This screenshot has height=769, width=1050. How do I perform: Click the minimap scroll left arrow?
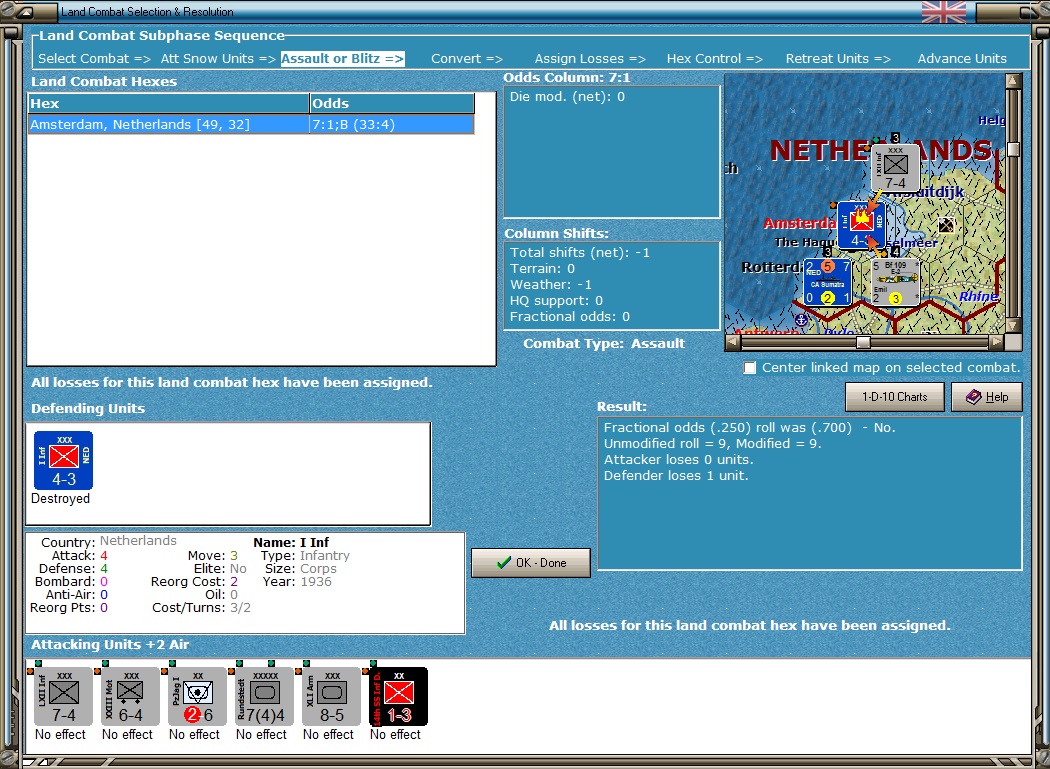(733, 342)
